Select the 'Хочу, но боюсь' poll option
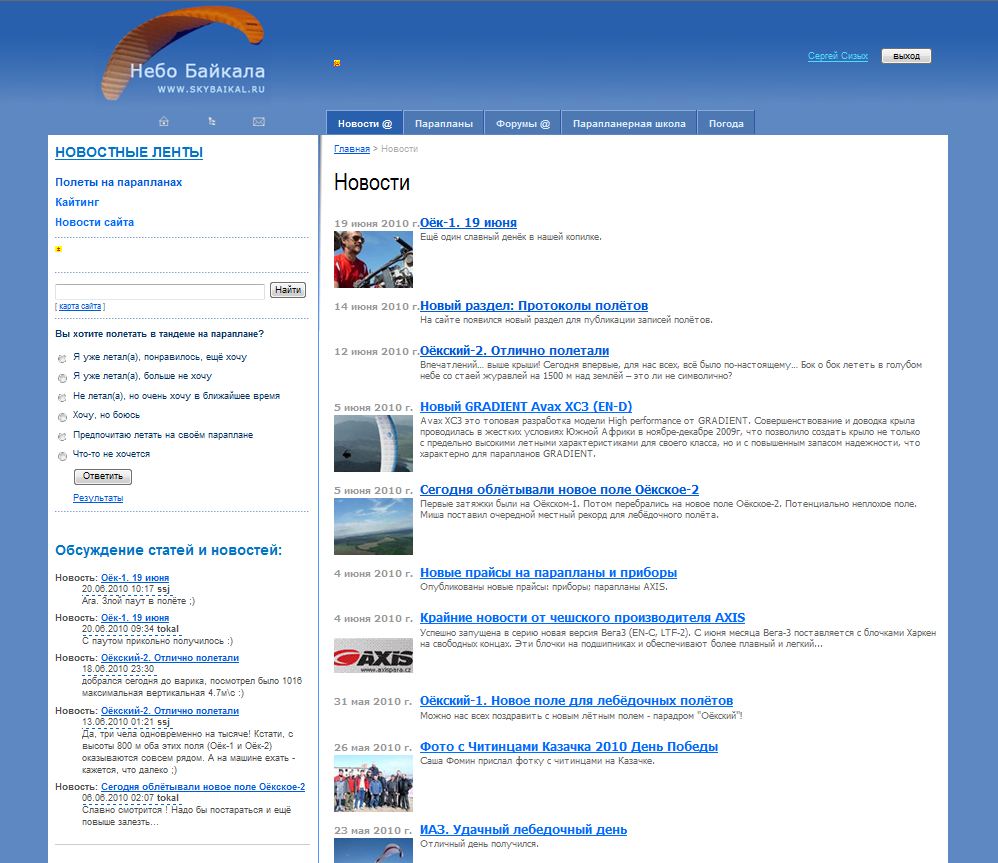 [63, 417]
